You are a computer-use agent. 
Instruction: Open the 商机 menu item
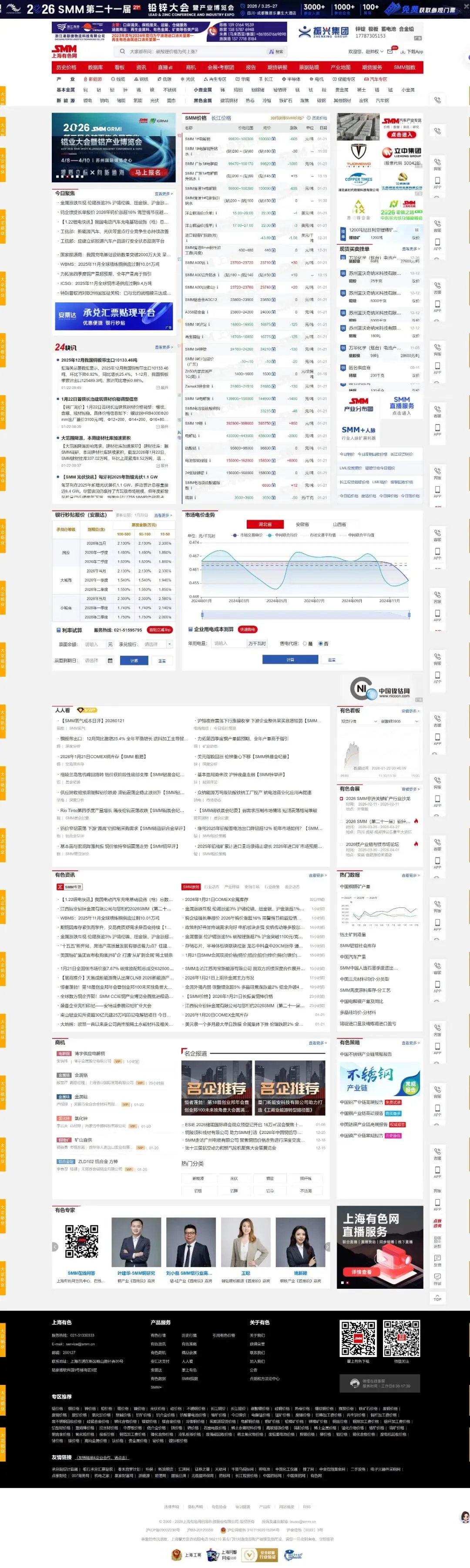pyautogui.click(x=191, y=67)
